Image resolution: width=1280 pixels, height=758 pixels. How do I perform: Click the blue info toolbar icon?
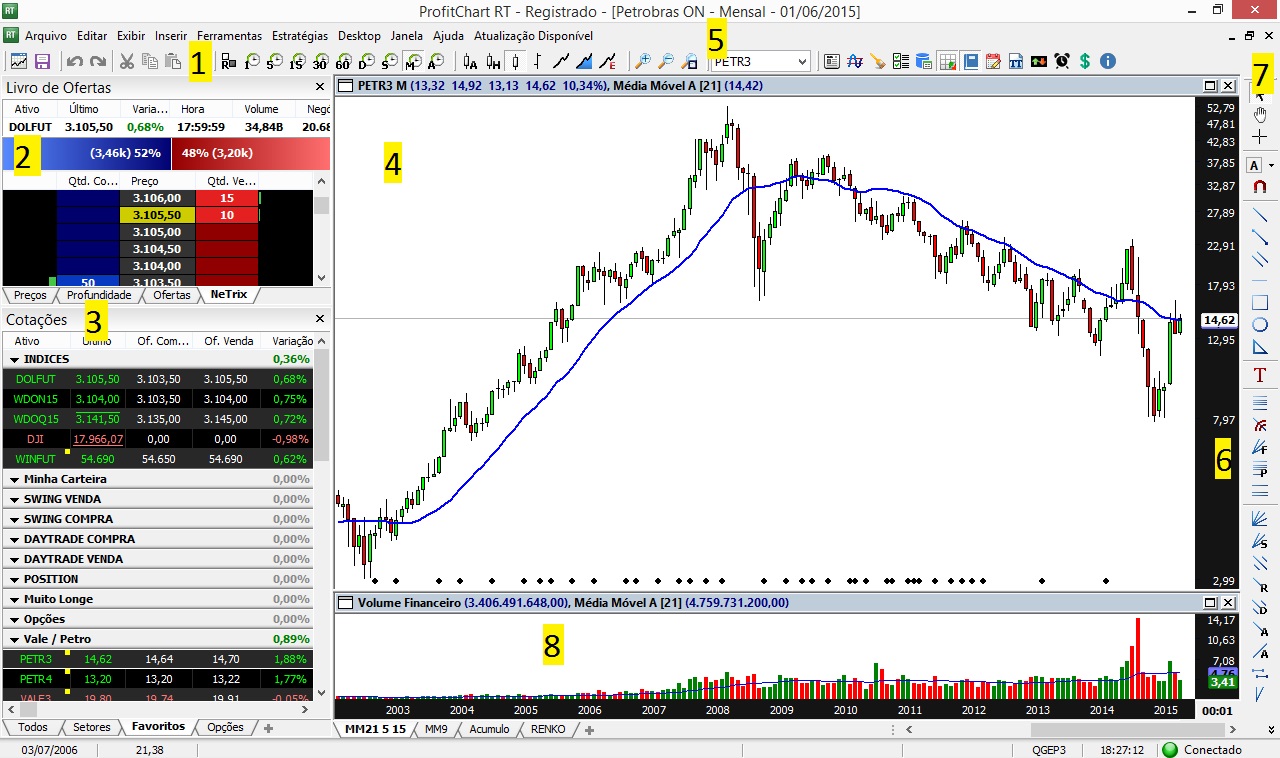click(x=1107, y=61)
